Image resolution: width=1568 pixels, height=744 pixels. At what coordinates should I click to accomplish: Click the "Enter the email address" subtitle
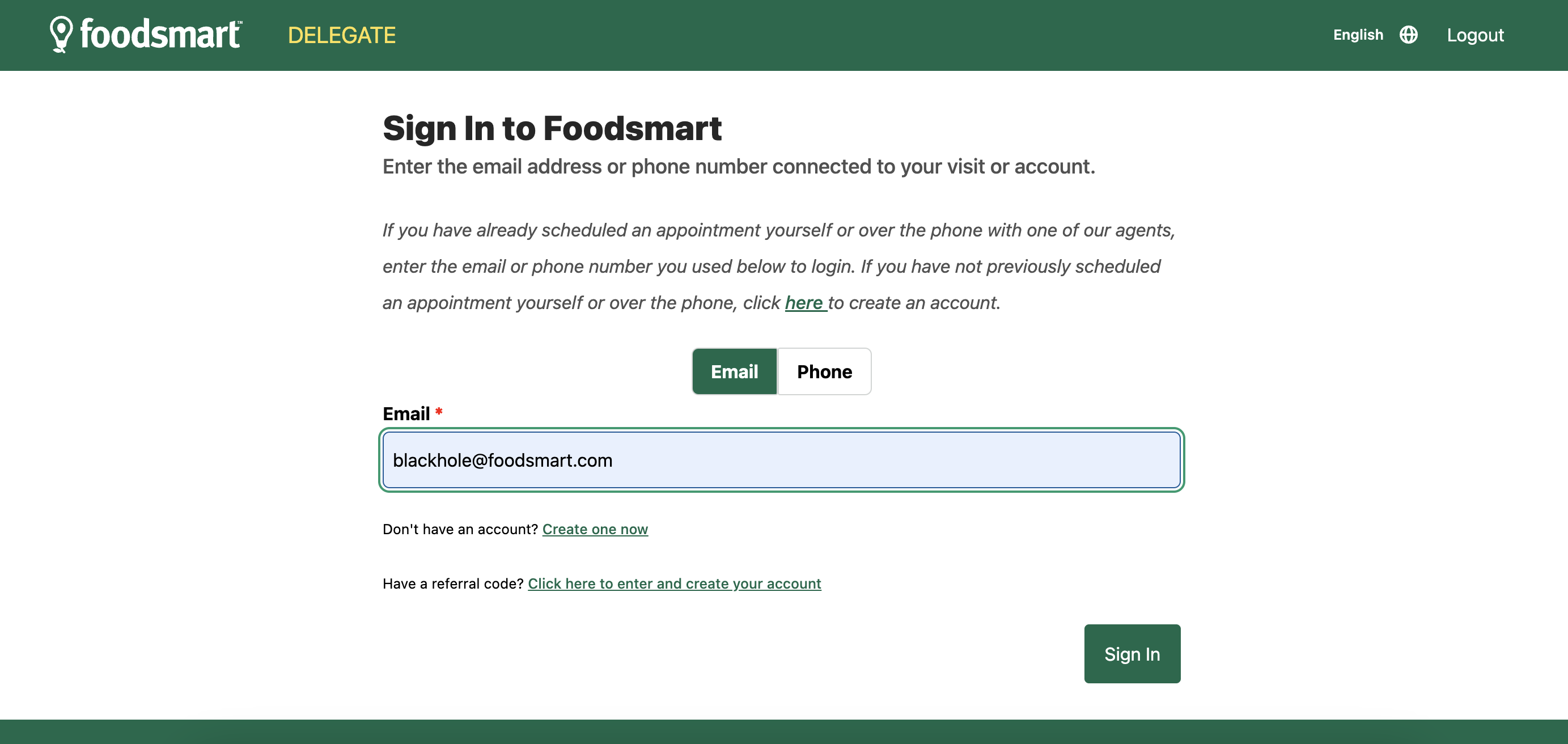coord(738,166)
